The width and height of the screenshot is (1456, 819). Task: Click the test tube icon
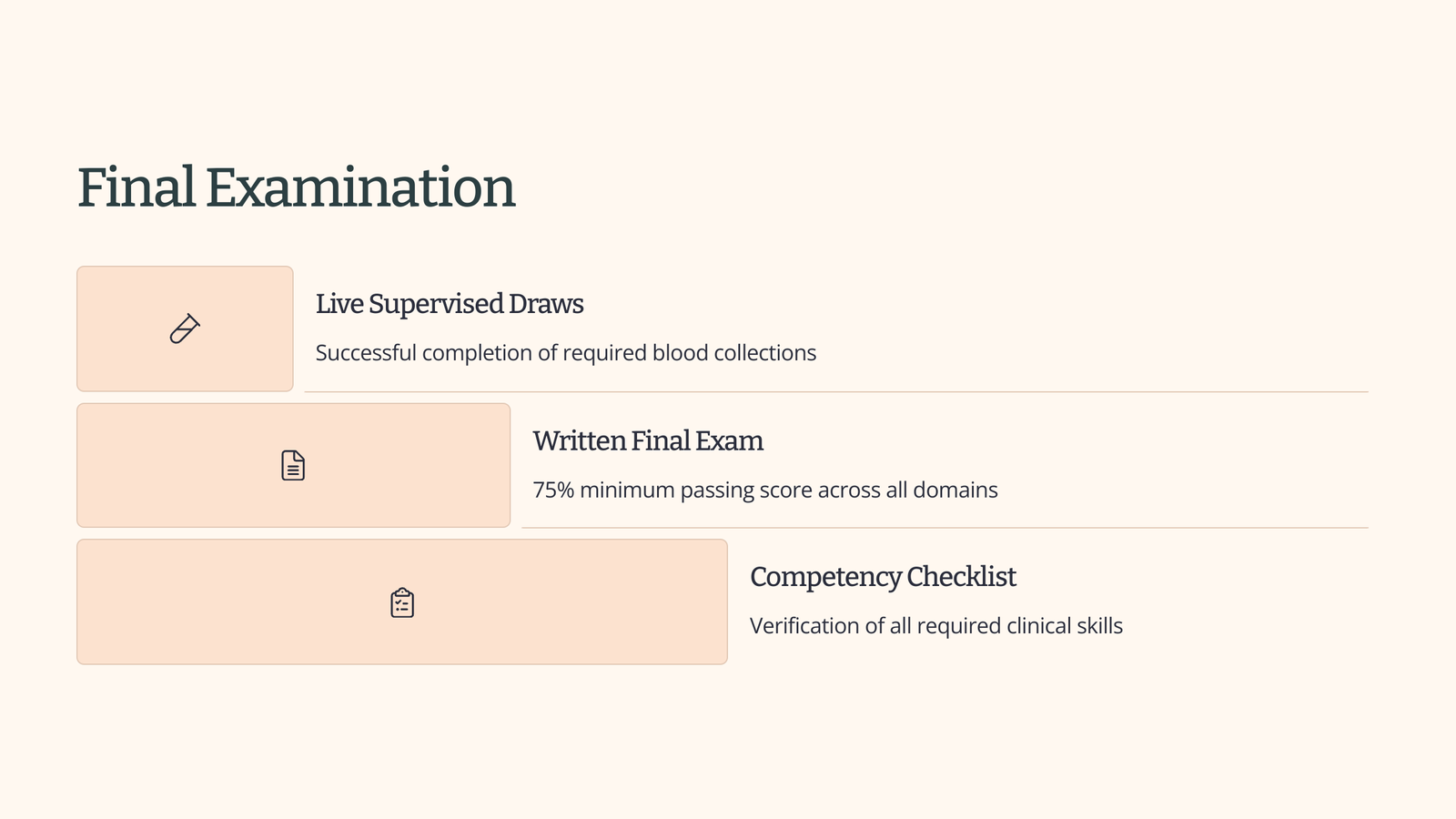coord(185,329)
